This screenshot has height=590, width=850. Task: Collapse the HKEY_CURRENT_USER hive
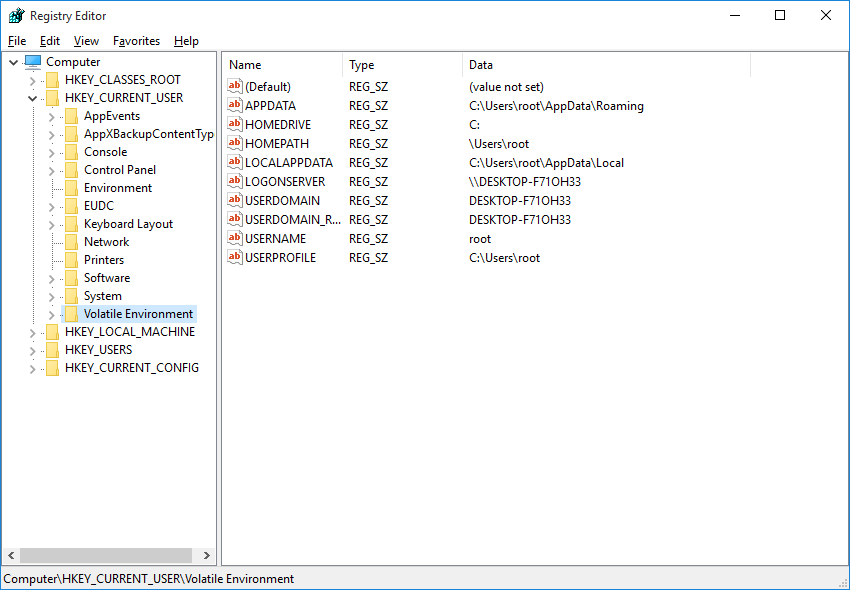(x=33, y=99)
